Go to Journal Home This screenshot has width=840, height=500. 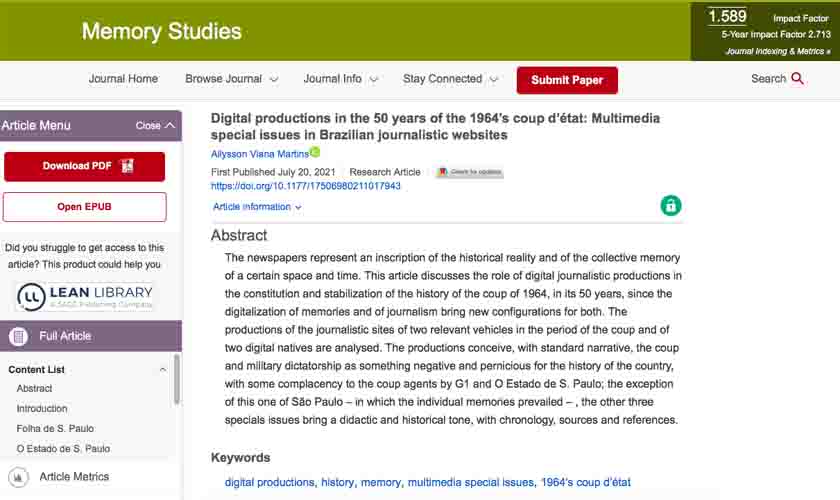point(123,79)
